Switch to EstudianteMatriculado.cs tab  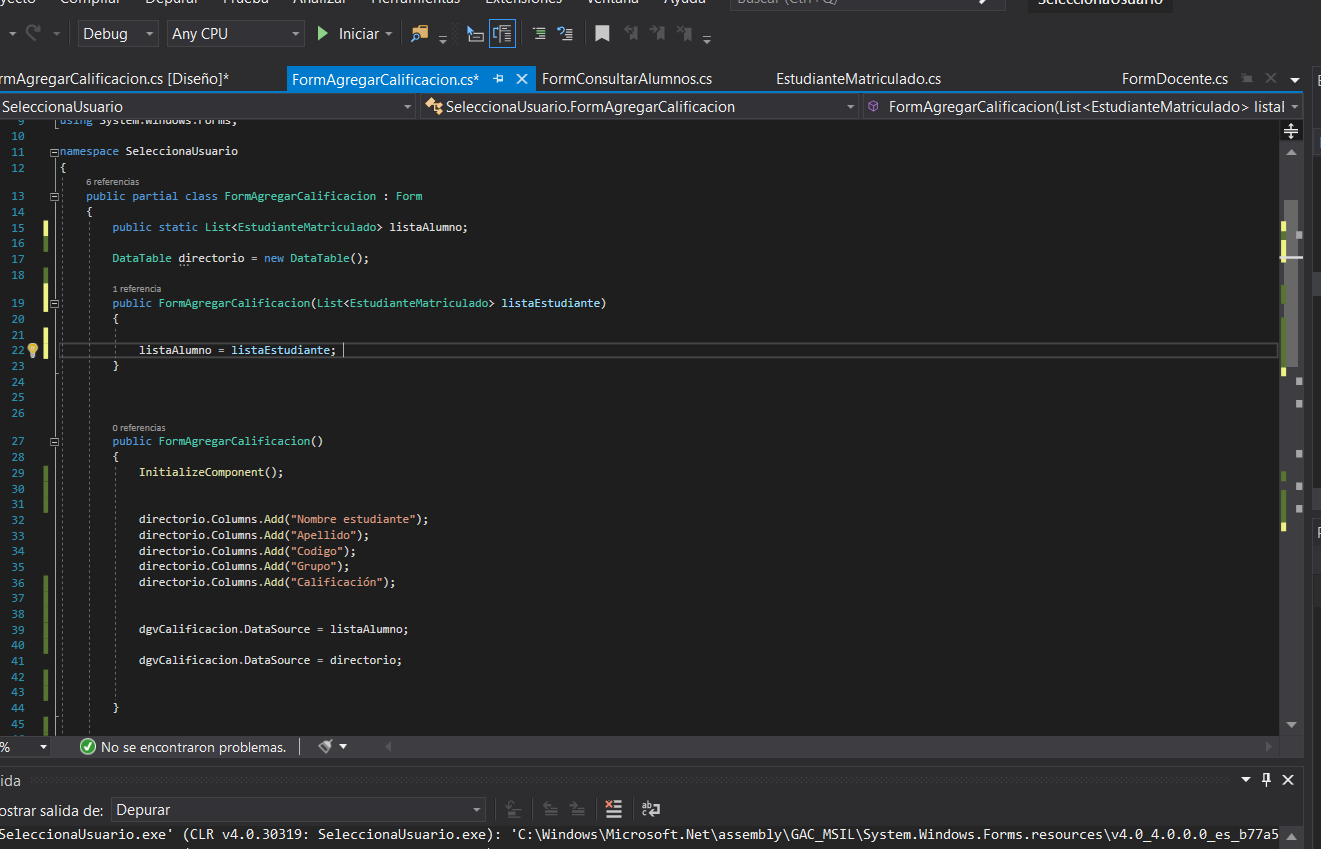click(858, 79)
